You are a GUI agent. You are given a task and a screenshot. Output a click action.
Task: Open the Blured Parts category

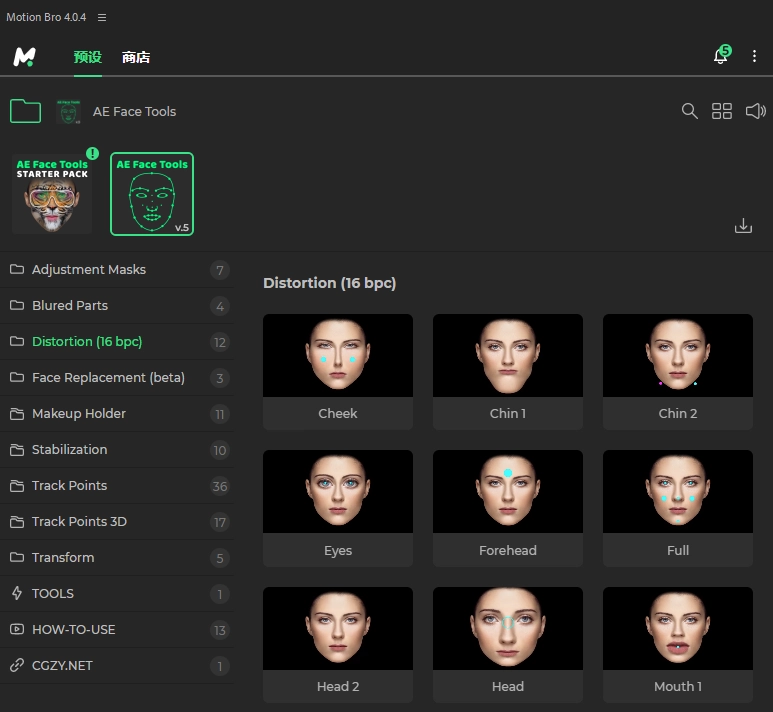[117, 306]
